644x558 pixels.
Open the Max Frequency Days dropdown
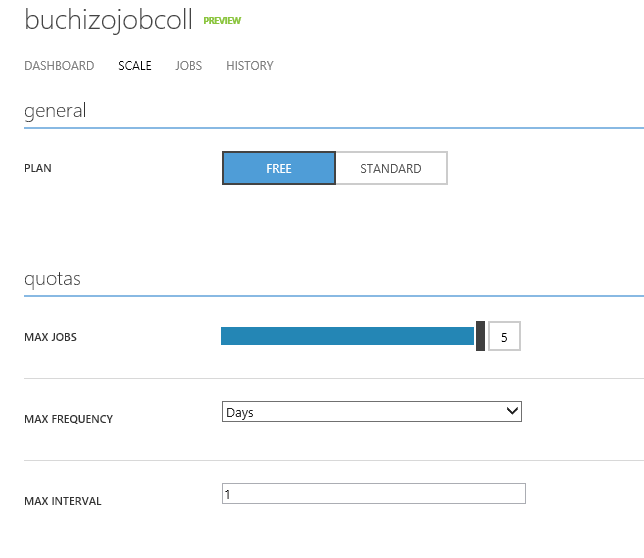tap(372, 412)
